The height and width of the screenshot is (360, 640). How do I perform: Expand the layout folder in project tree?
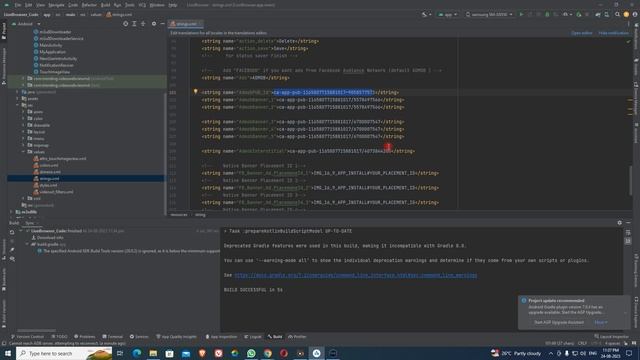tap(24, 131)
